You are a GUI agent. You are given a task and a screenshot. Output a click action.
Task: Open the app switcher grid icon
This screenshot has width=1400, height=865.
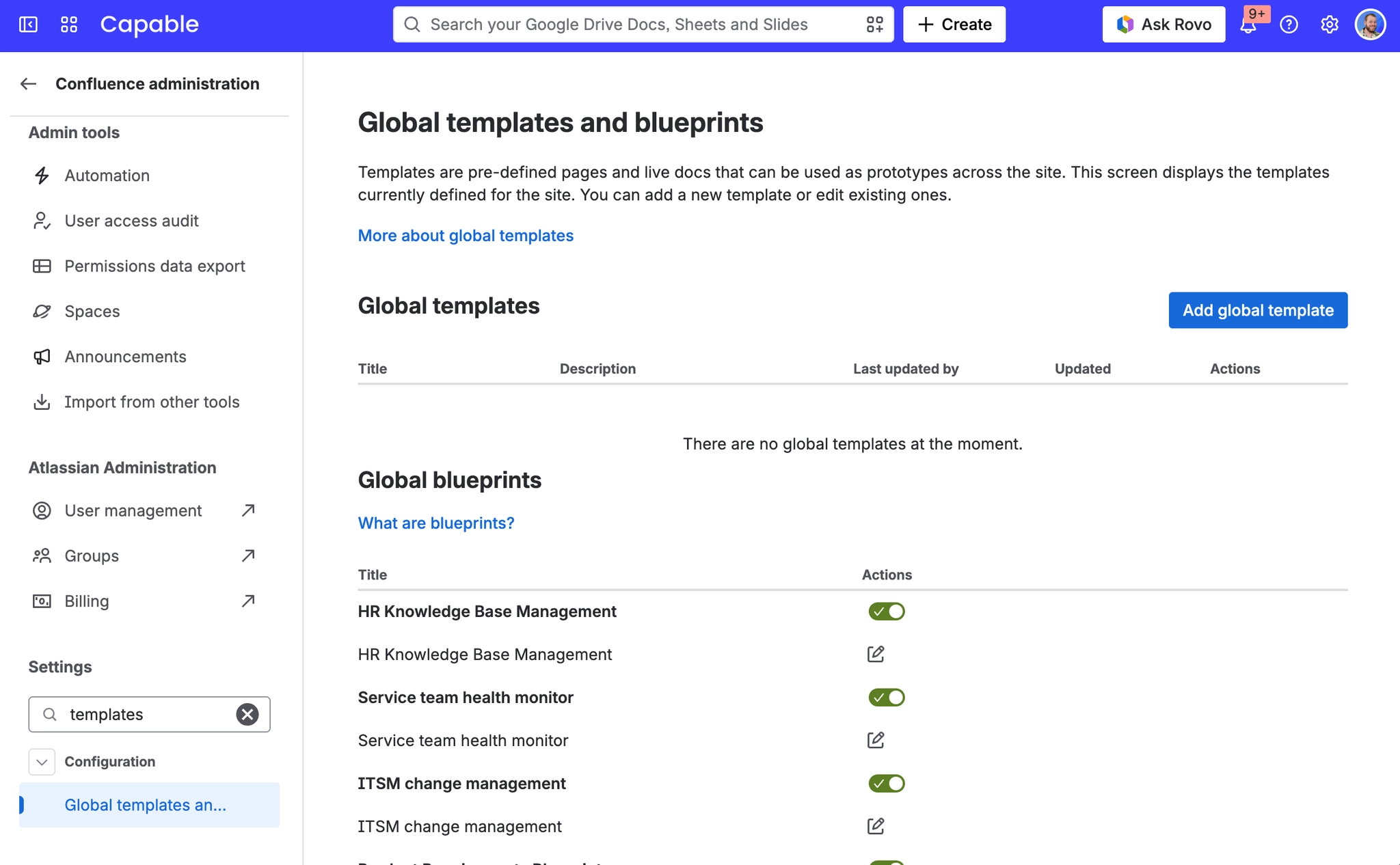(69, 25)
